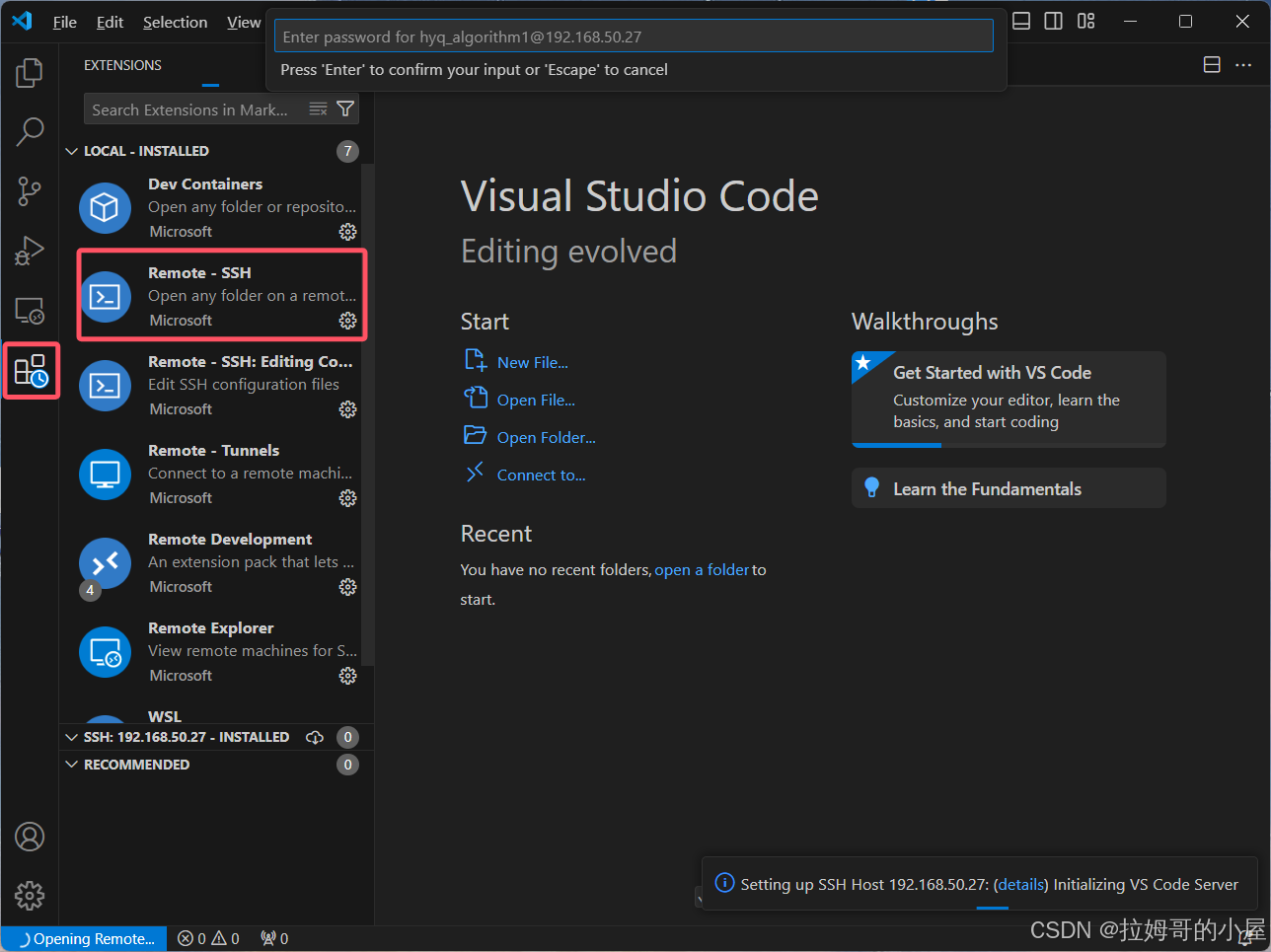Filter extensions with the funnel icon
Screen dimensions: 1271x952
point(345,109)
